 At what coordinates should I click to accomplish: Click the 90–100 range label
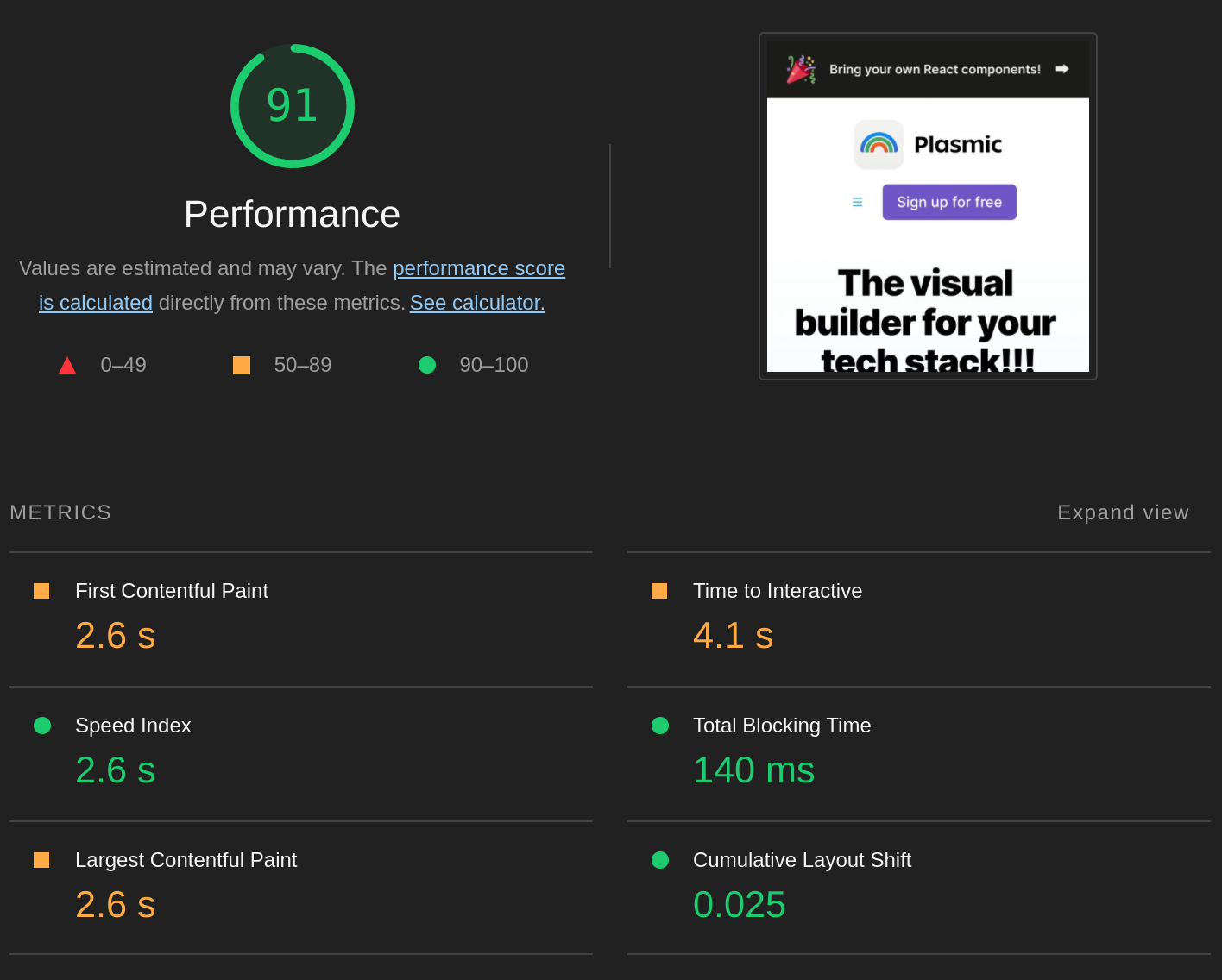click(x=494, y=365)
